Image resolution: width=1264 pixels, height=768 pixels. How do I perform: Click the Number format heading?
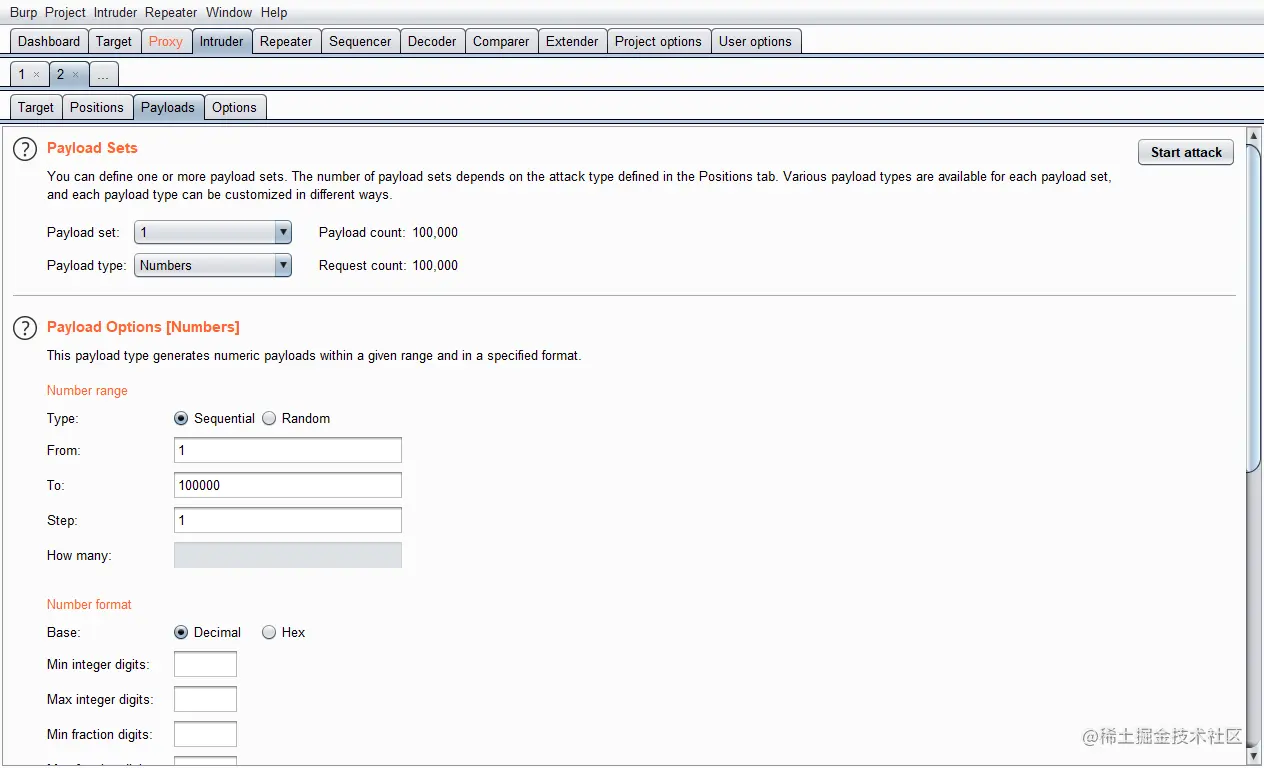pos(89,605)
